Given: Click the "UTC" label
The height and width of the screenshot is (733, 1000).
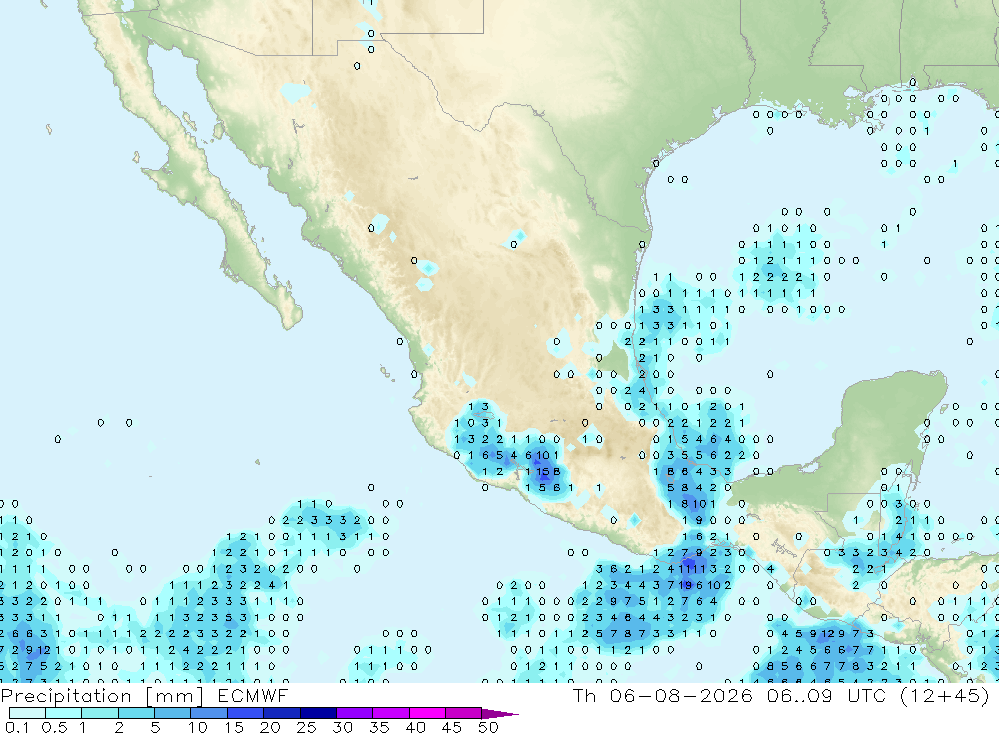Looking at the screenshot, I should point(867,695).
